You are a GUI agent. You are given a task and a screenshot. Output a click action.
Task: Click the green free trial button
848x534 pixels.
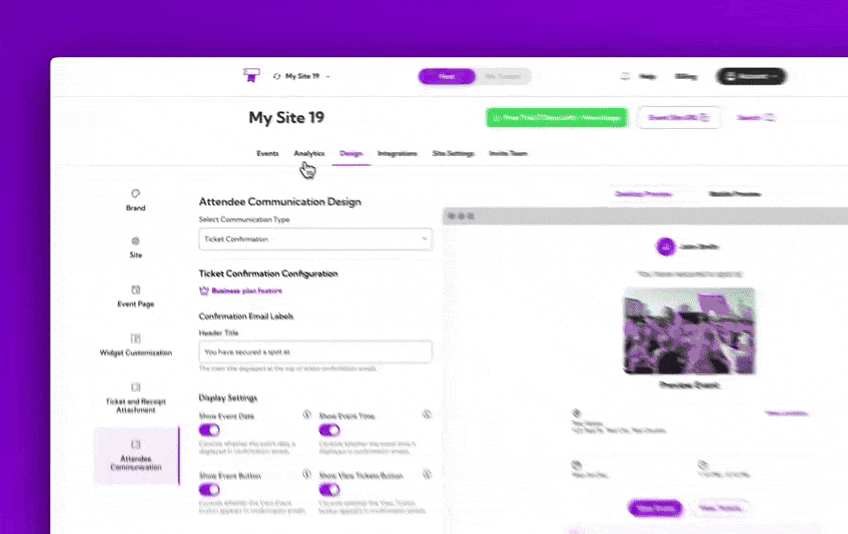(x=557, y=117)
